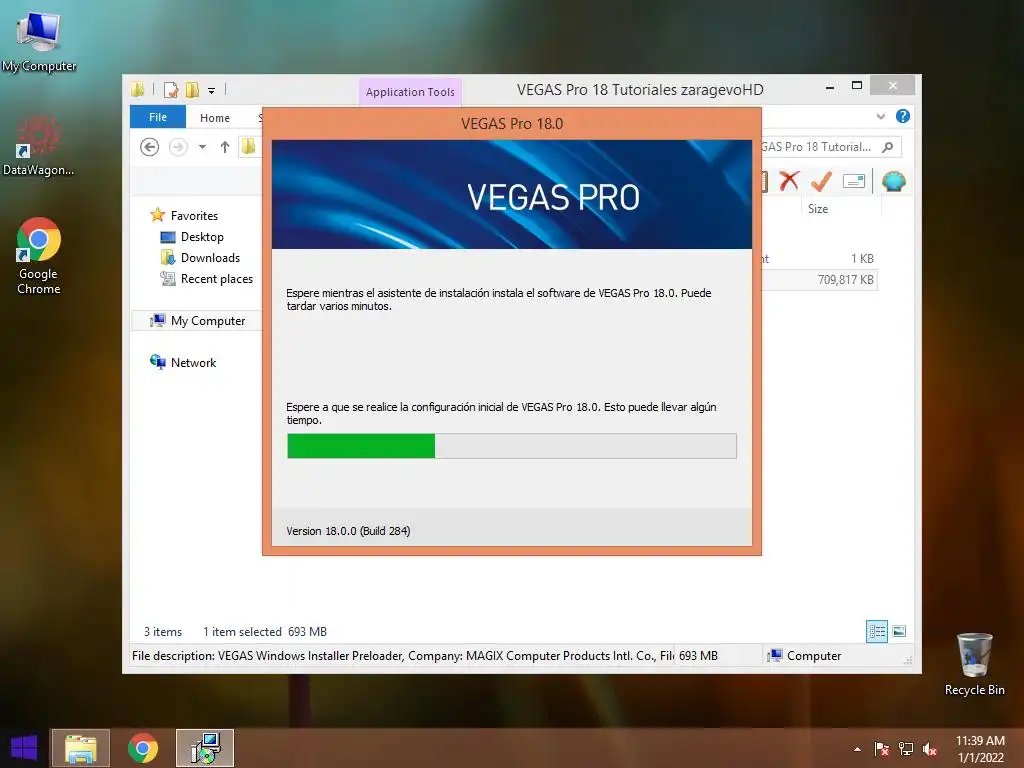Image resolution: width=1024 pixels, height=768 pixels.
Task: Click the VEGAS Pro 18.0 installer title bar
Action: pos(511,123)
